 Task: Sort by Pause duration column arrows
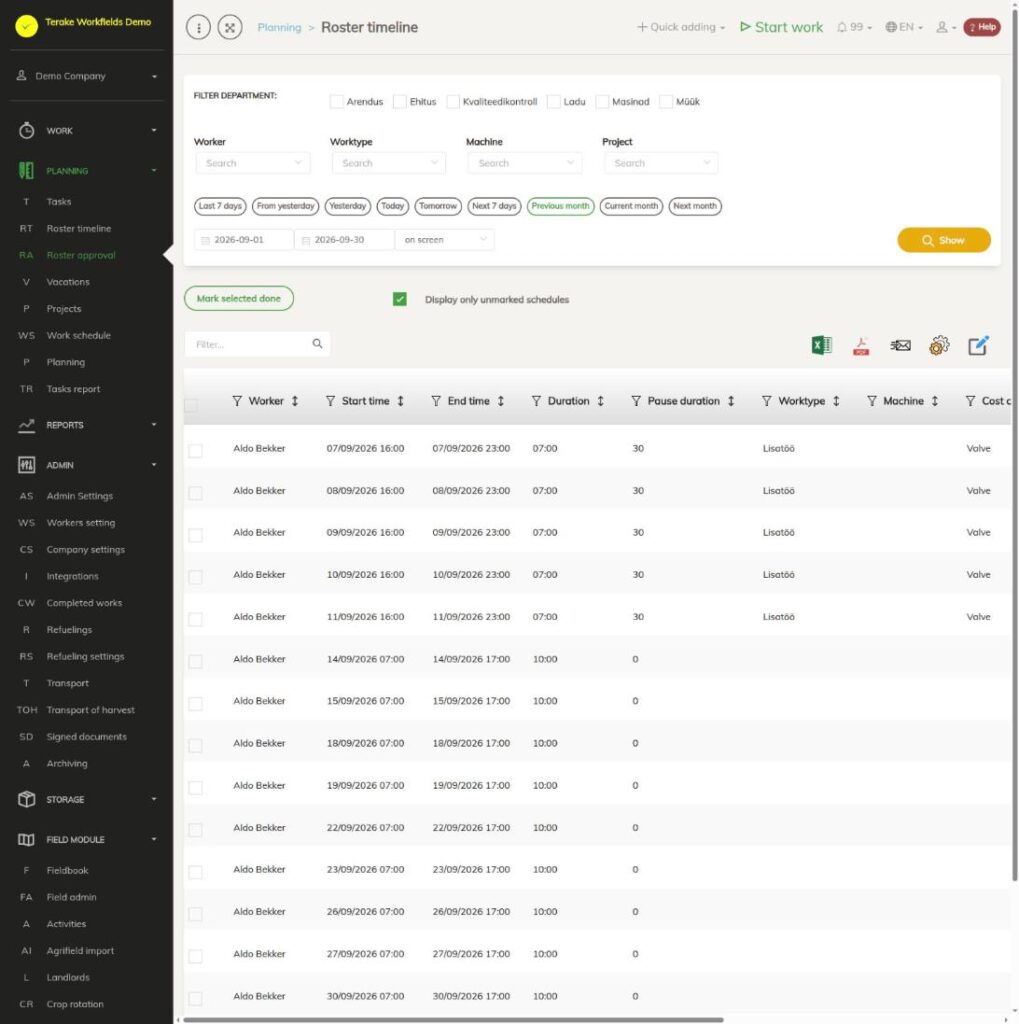(x=731, y=401)
